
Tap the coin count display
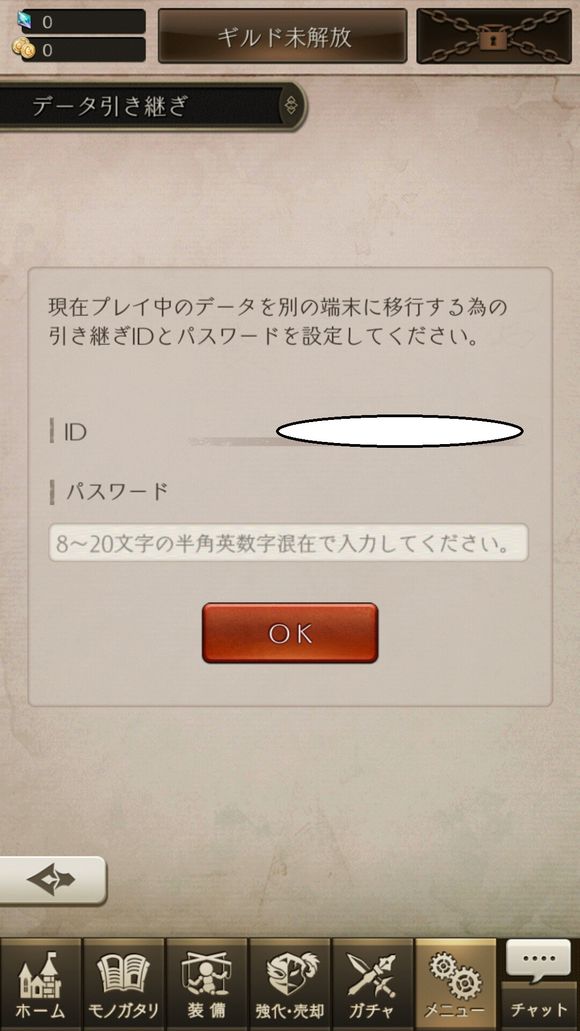tap(84, 50)
